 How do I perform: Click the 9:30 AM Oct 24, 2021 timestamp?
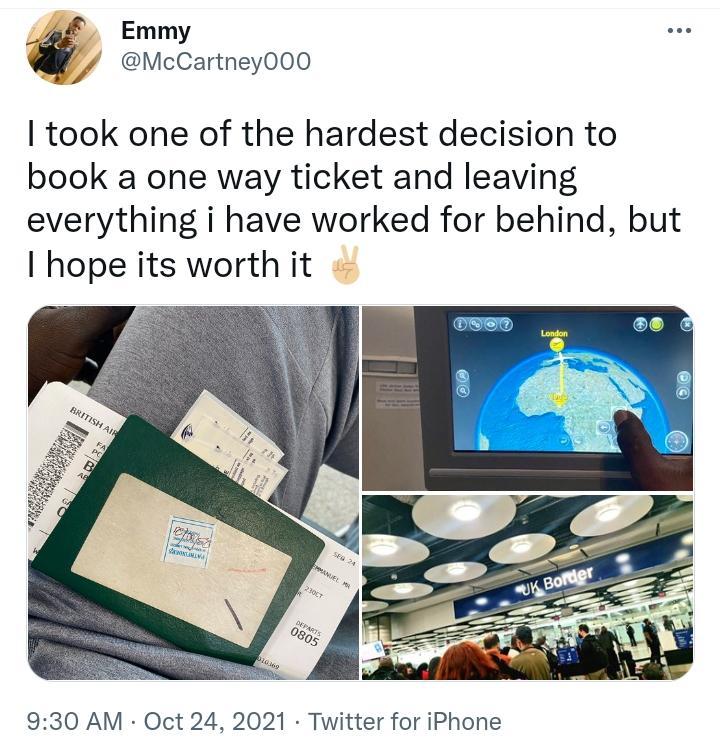click(156, 722)
